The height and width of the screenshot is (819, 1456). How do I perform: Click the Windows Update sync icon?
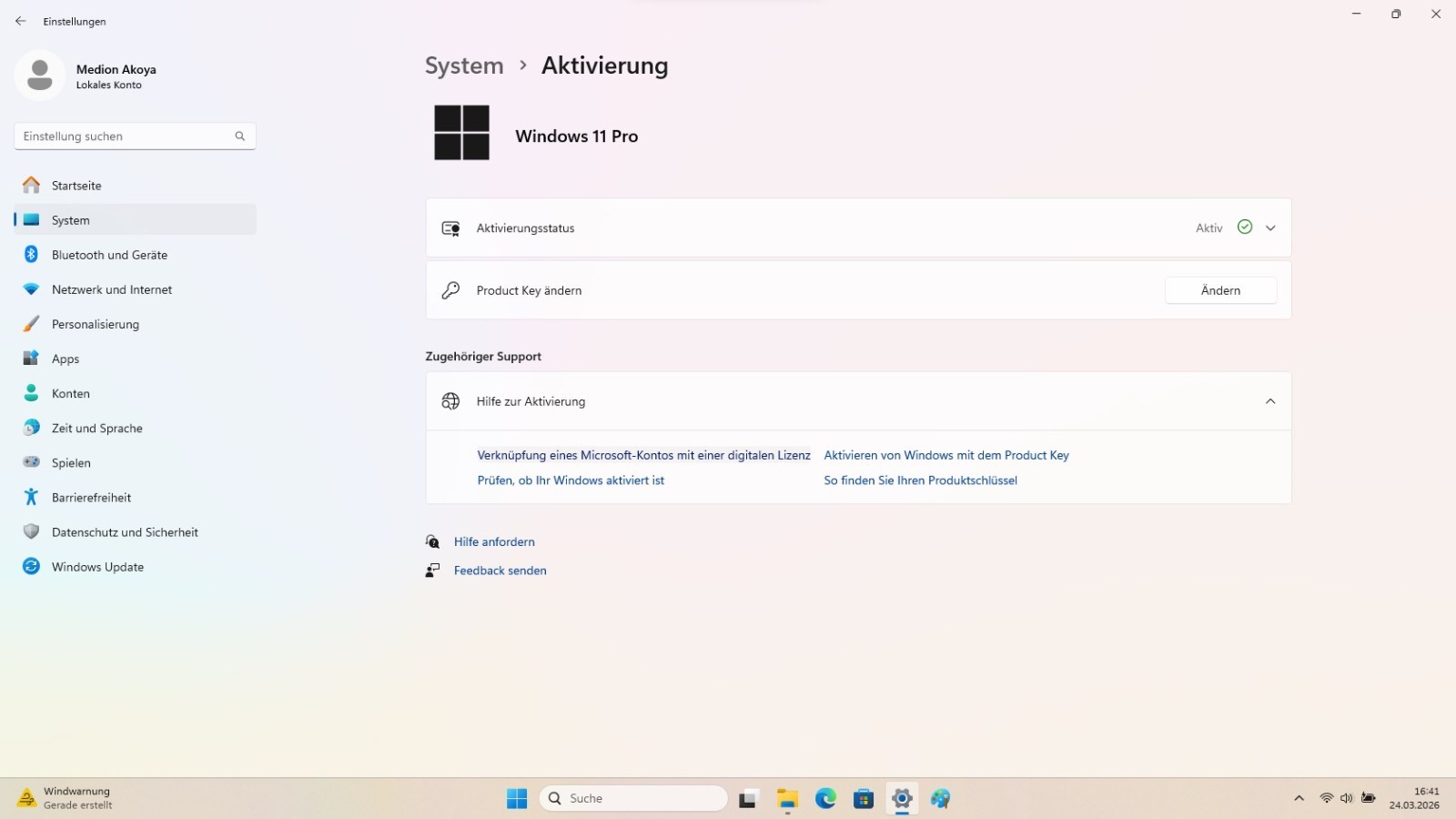(x=31, y=566)
